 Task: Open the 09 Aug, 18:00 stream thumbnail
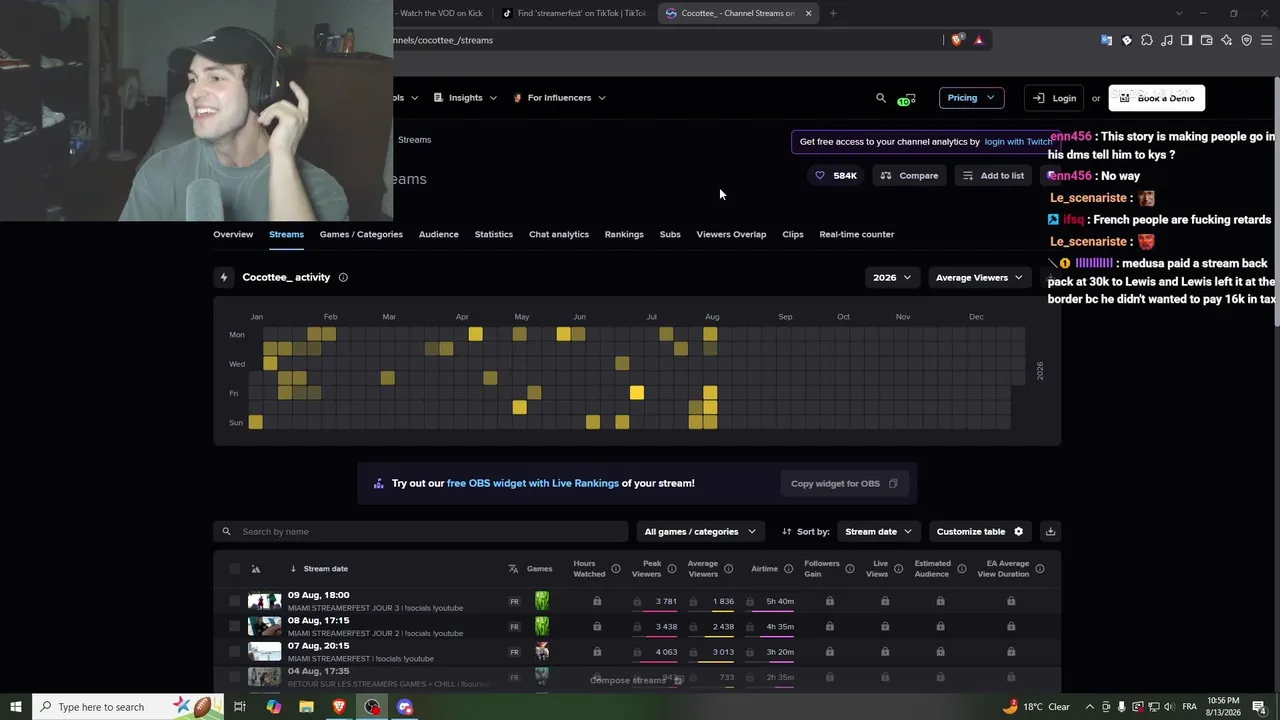coord(265,601)
